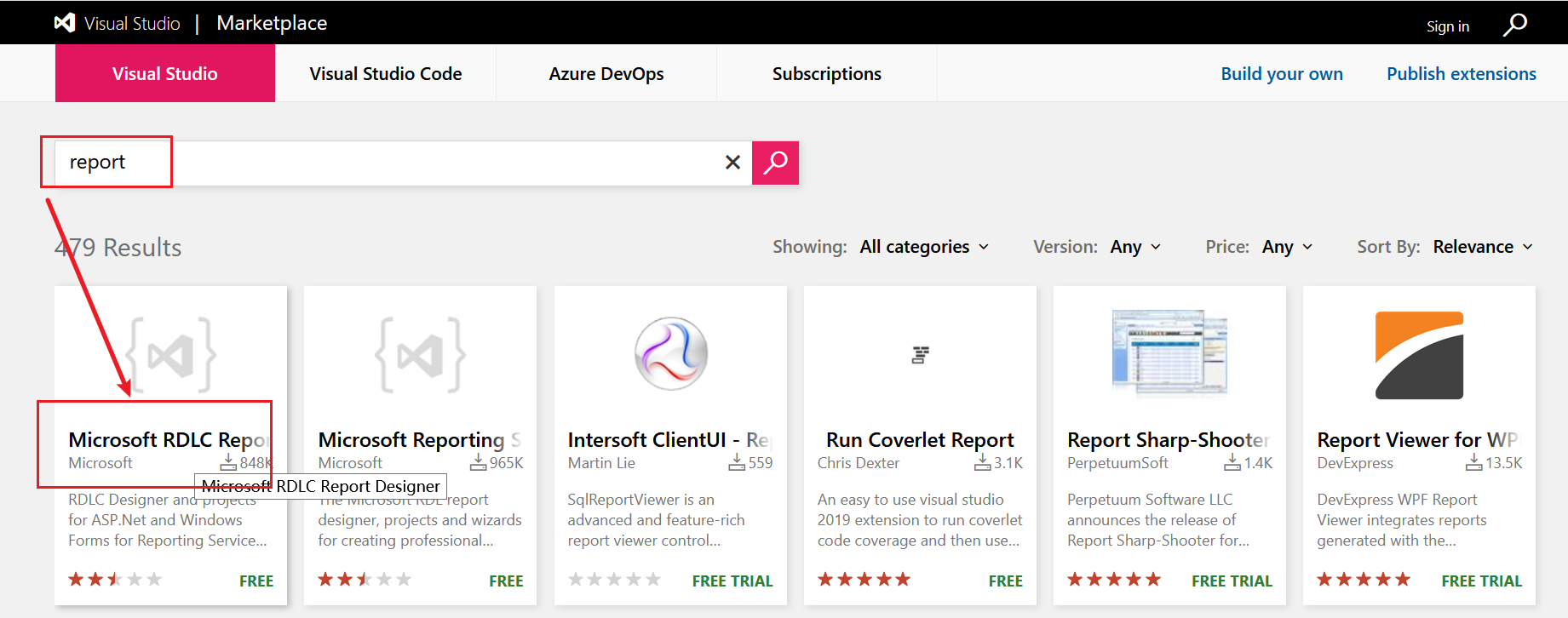Open Microsoft Reporting Services extension icon

click(421, 355)
